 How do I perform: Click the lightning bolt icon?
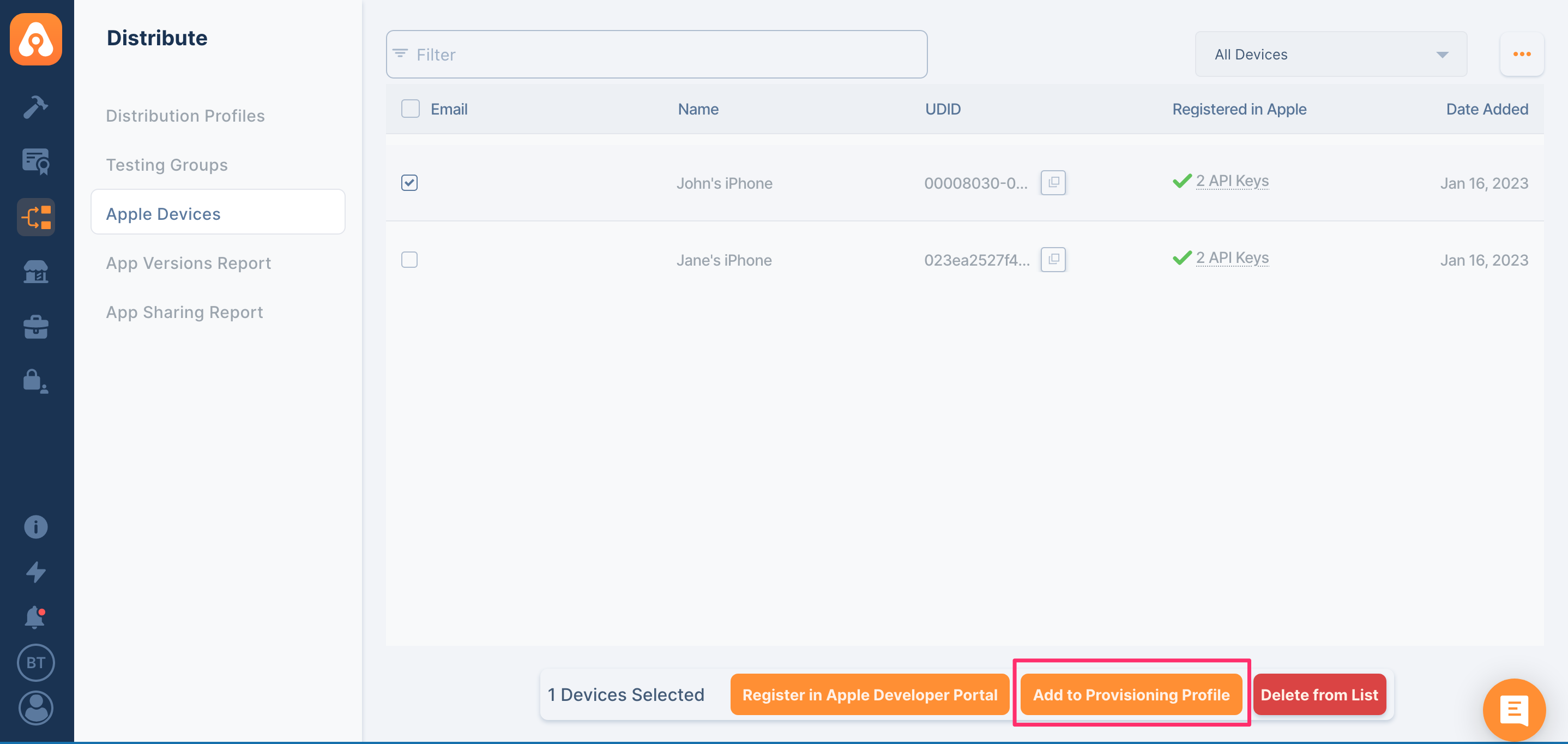(x=36, y=572)
